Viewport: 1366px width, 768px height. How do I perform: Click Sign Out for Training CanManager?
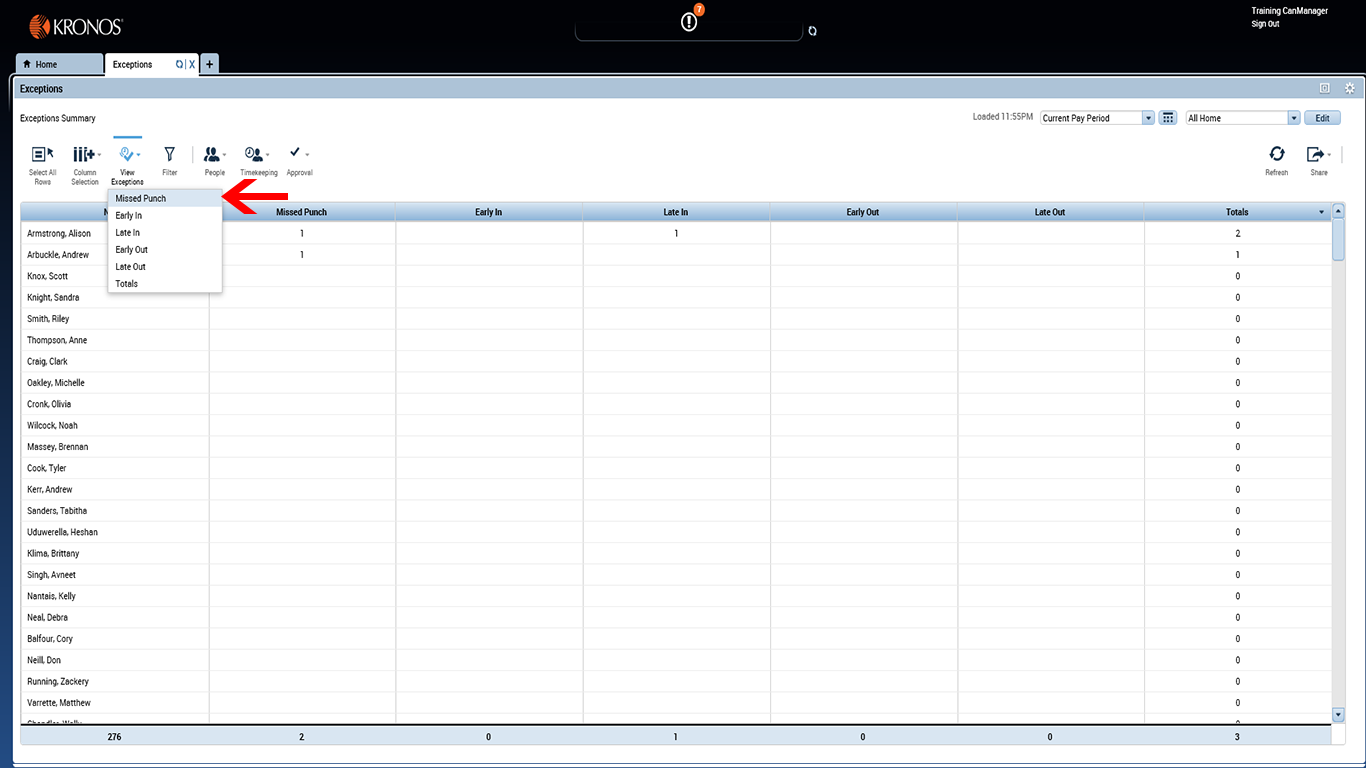tap(1264, 23)
